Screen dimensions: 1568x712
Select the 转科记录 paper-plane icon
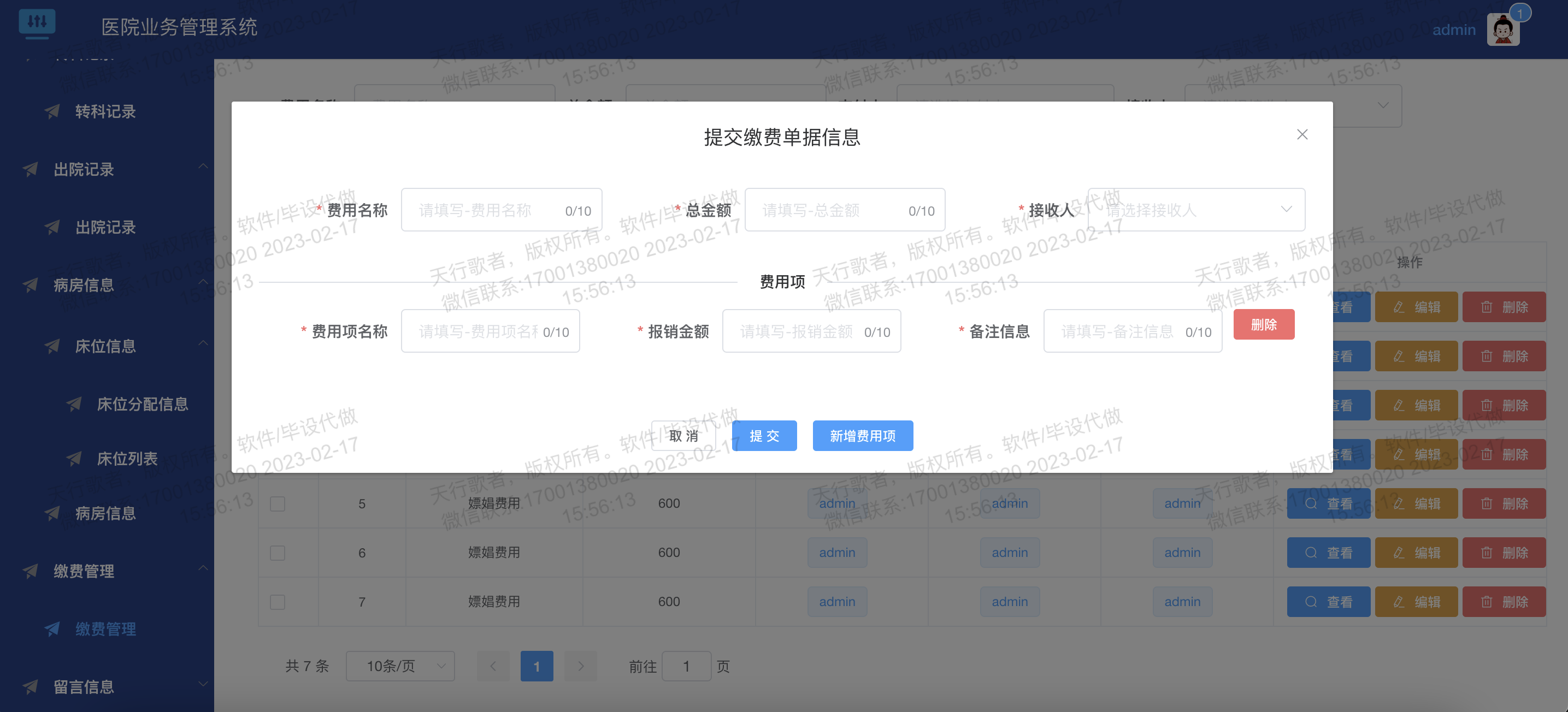coord(52,111)
